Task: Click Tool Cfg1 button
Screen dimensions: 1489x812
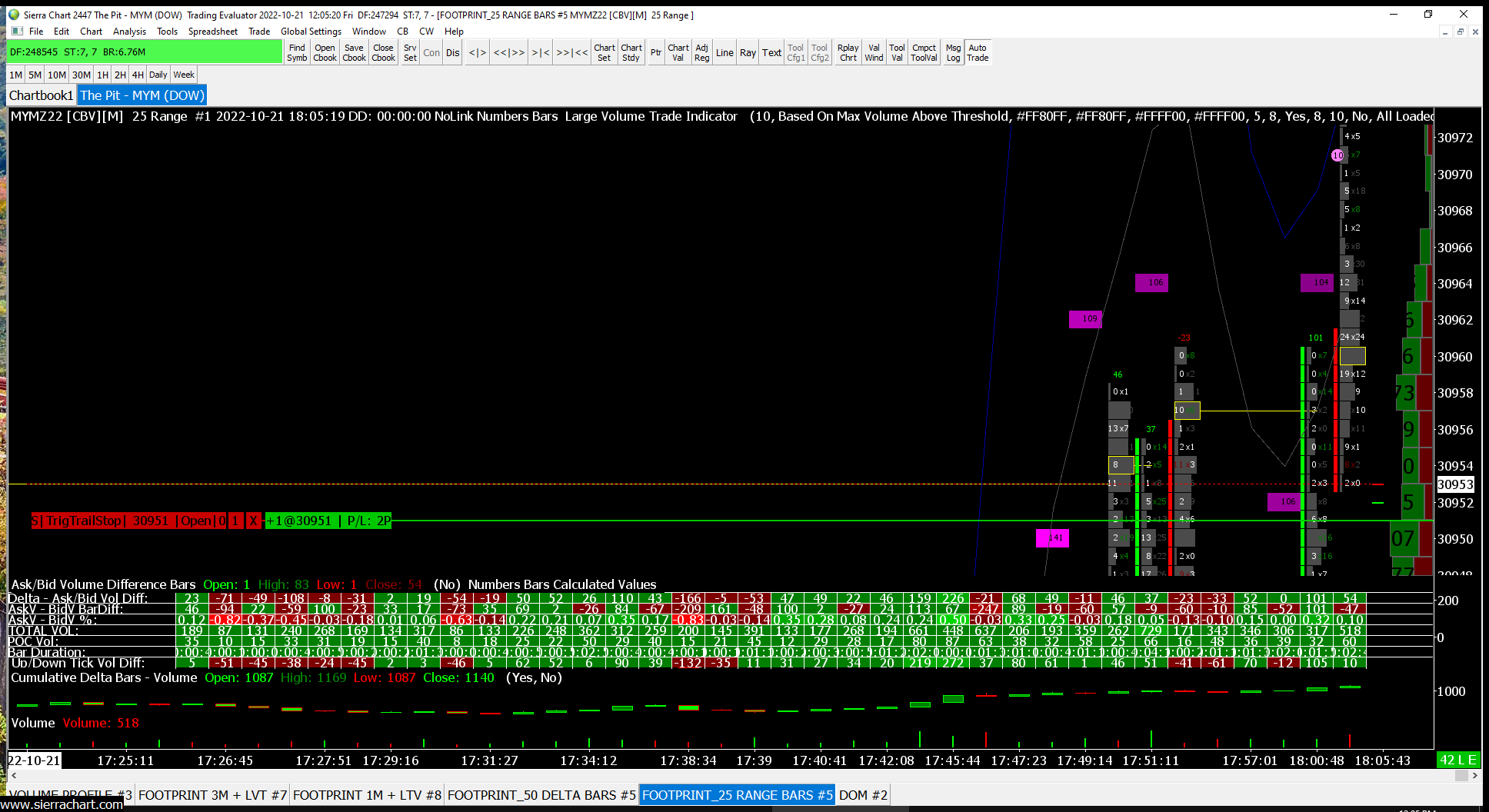Action: point(796,52)
